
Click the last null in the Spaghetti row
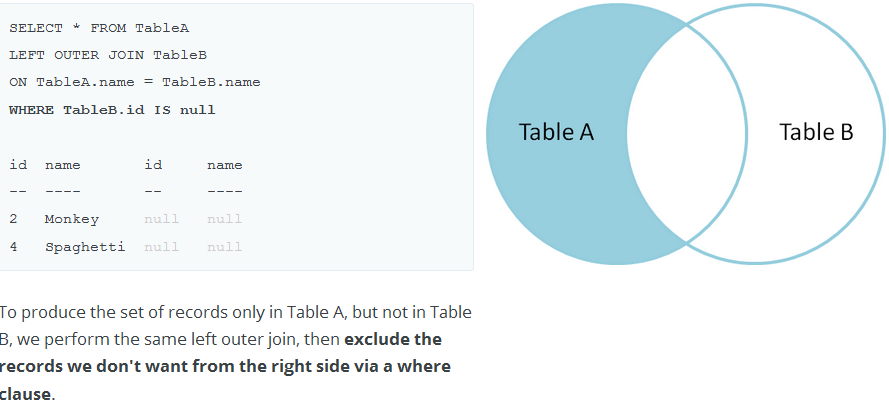(x=225, y=247)
